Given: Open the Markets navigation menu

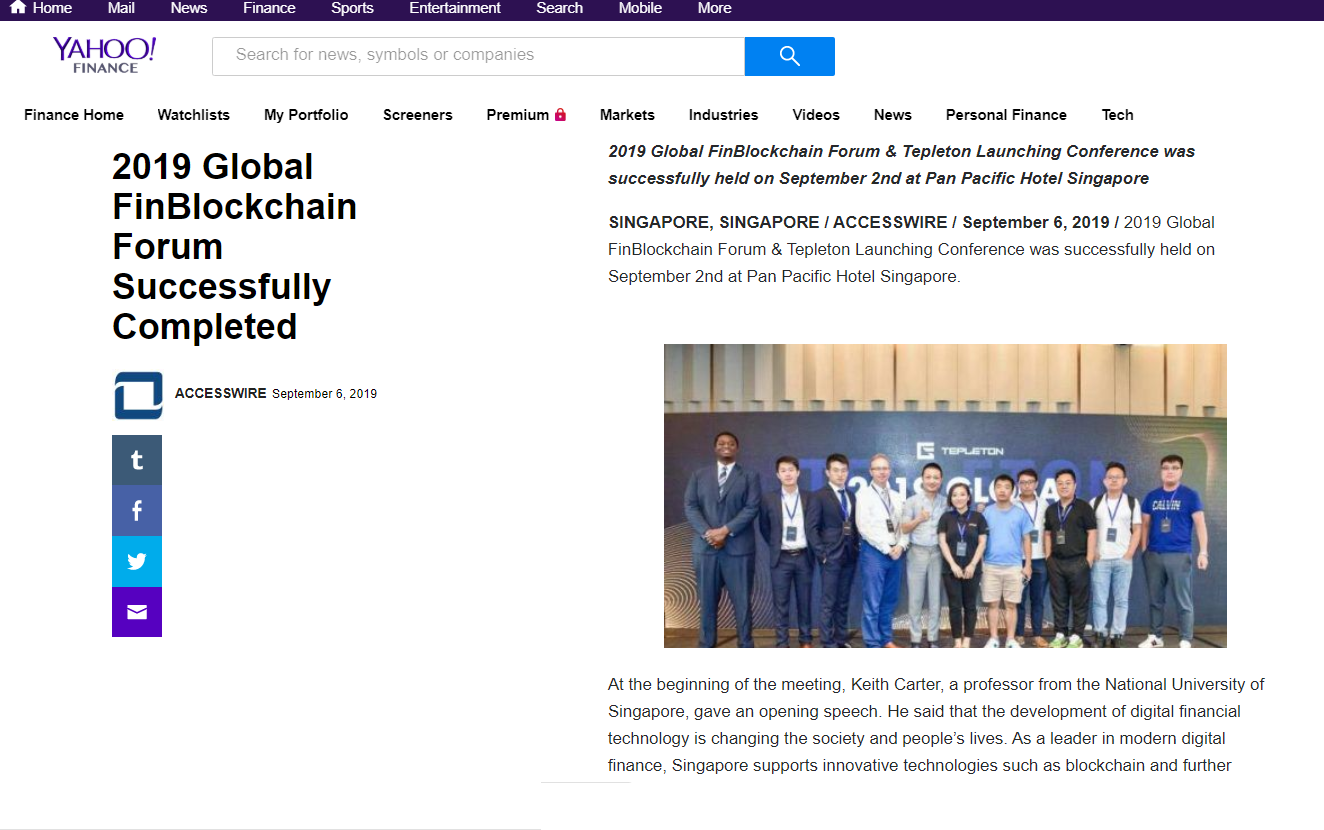Looking at the screenshot, I should [x=627, y=115].
